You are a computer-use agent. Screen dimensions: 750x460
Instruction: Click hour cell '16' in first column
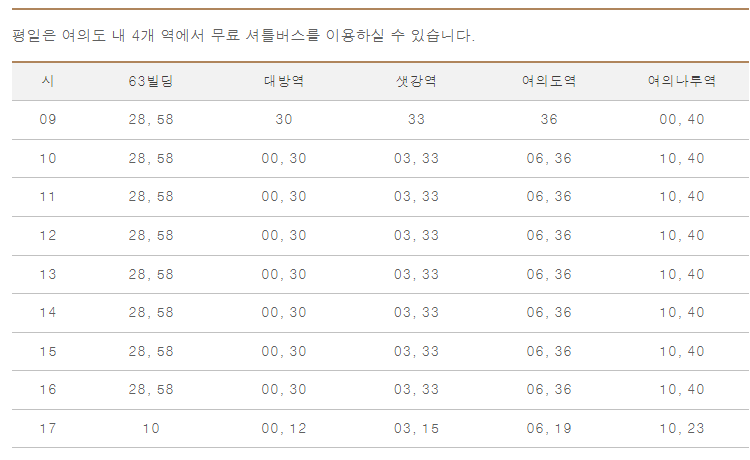click(x=48, y=390)
